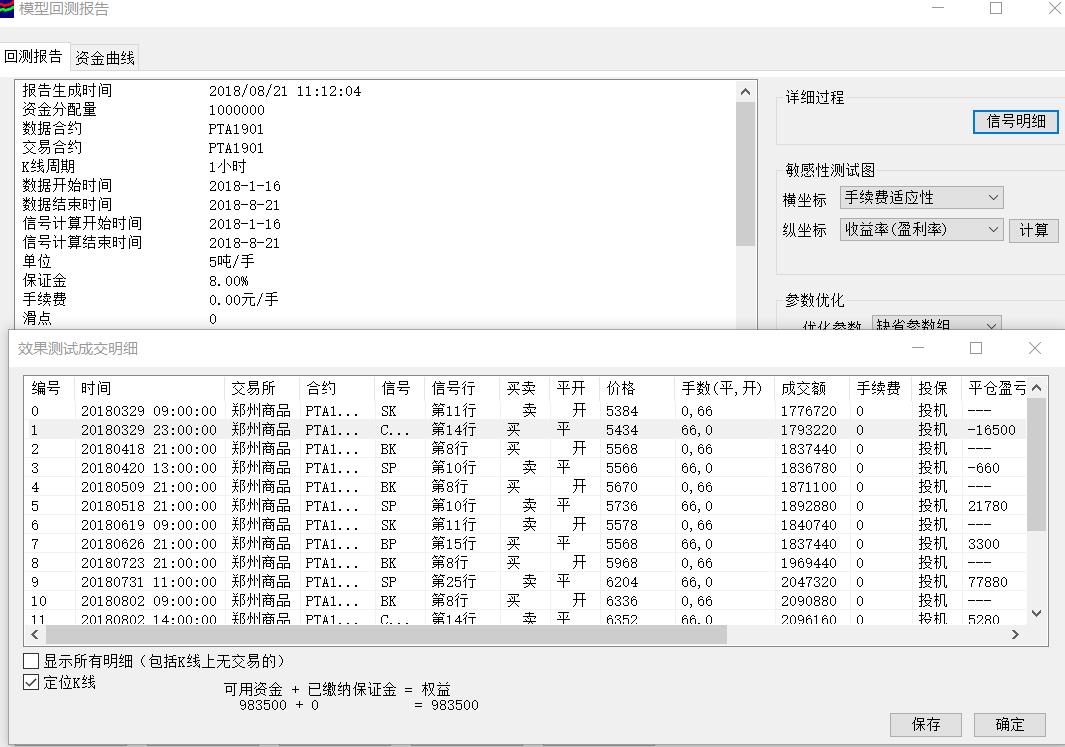The height and width of the screenshot is (747, 1065).
Task: Select trade row number 9 with profit 77880
Action: click(x=300, y=582)
